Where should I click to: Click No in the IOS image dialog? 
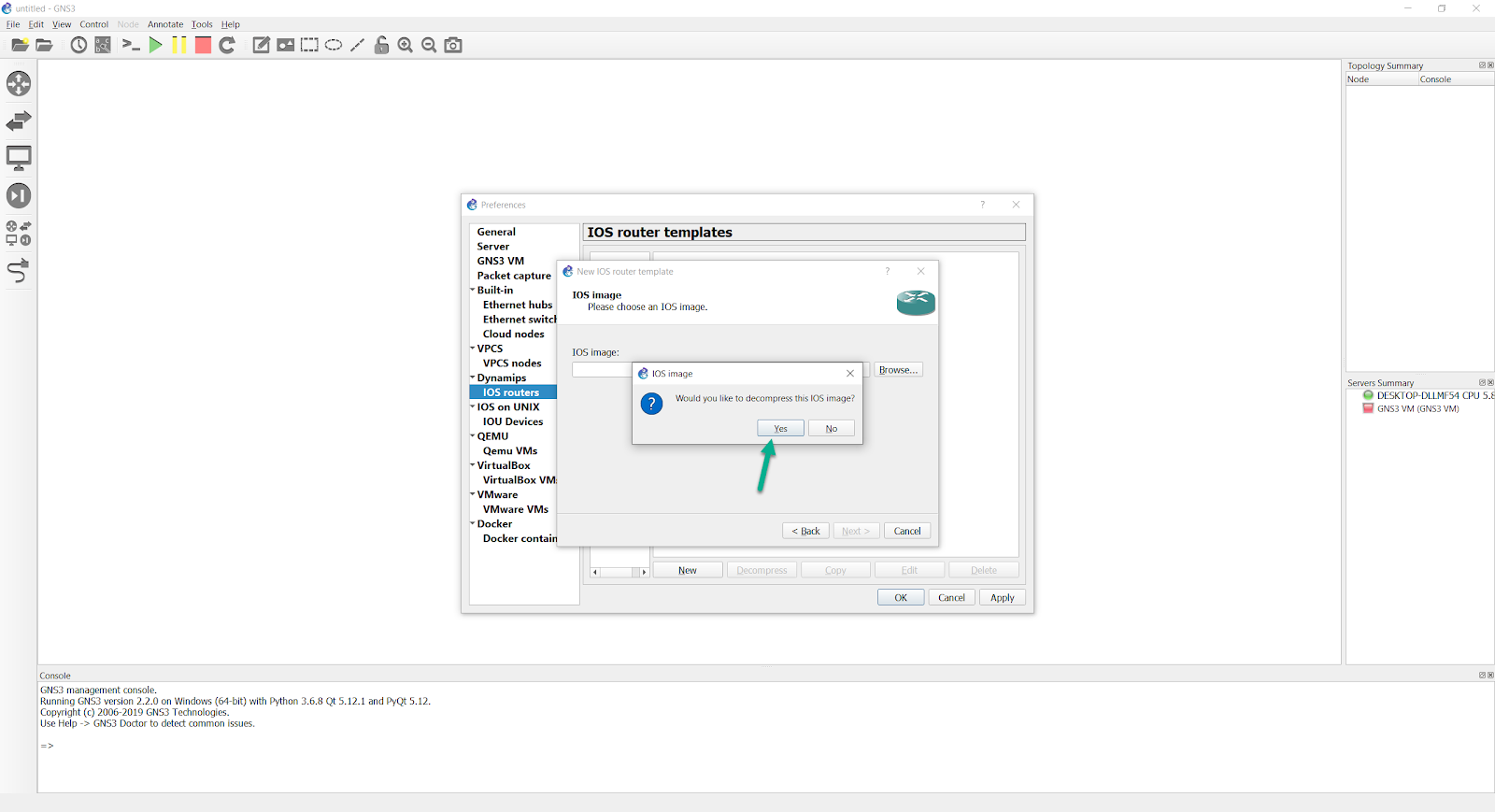(832, 428)
